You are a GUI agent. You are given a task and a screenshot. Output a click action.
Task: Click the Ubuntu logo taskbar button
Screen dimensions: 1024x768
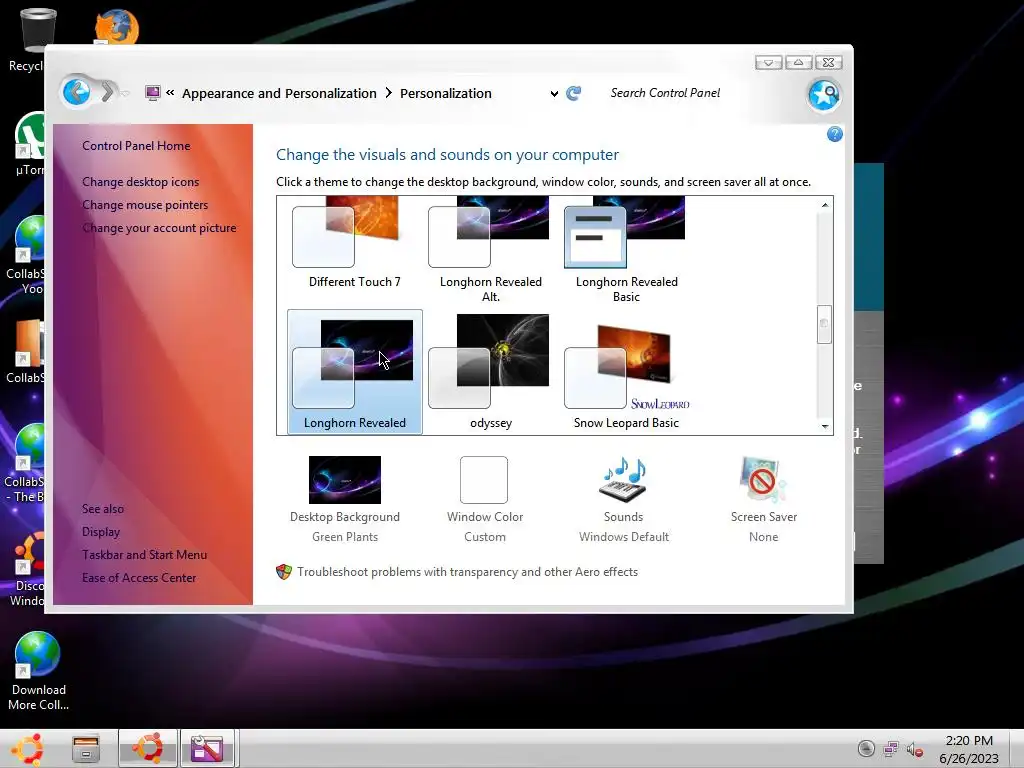click(148, 748)
